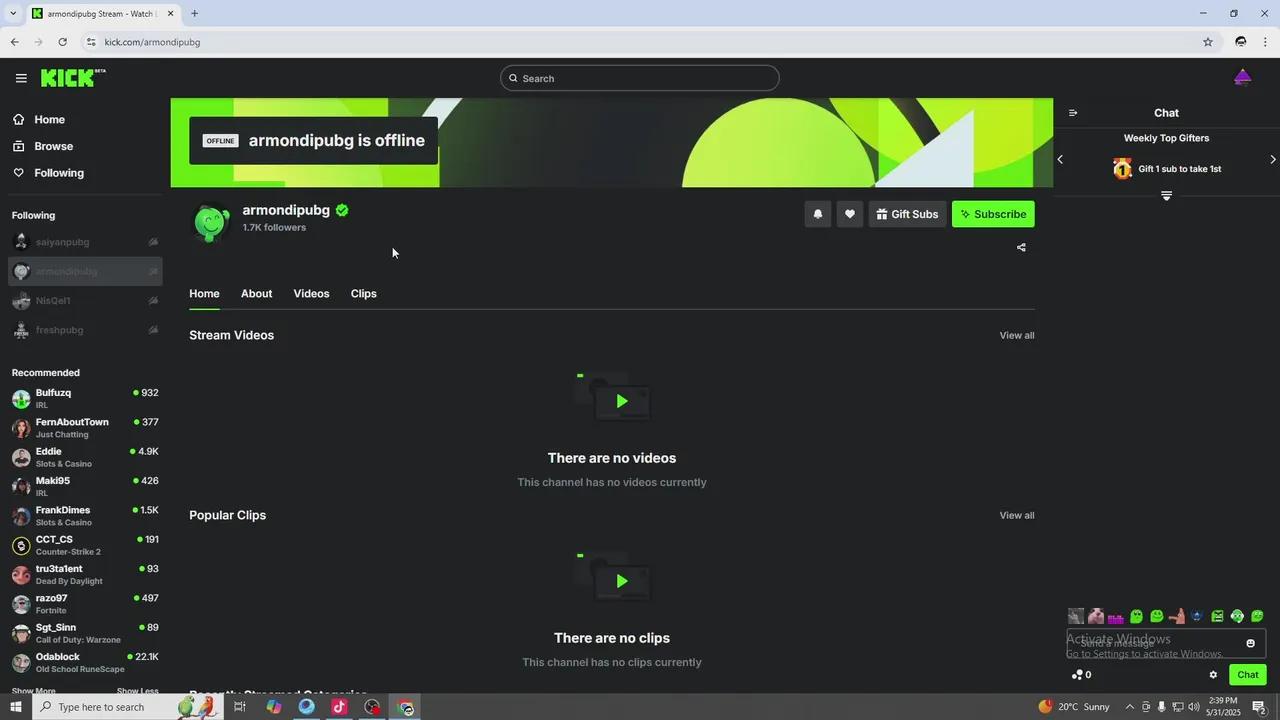Open the Chrome tab search dropdown
Image resolution: width=1280 pixels, height=720 pixels.
(13, 14)
